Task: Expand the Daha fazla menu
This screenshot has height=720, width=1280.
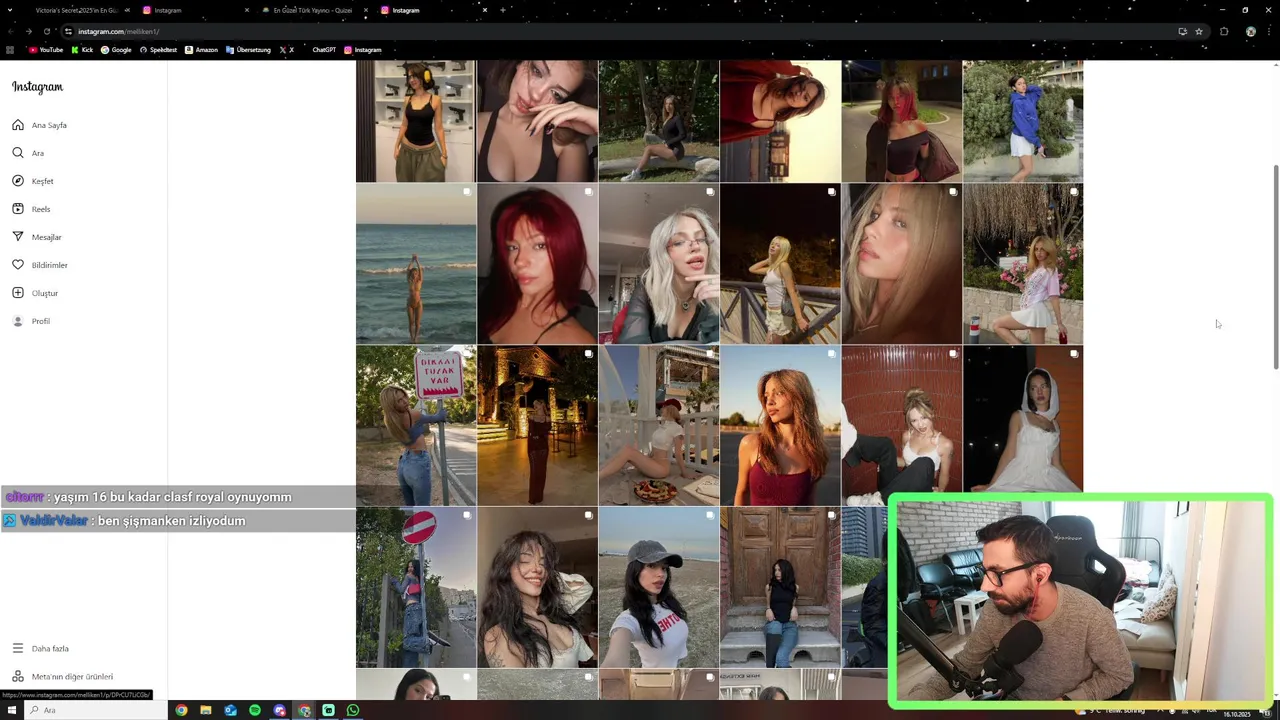Action: tap(40, 648)
